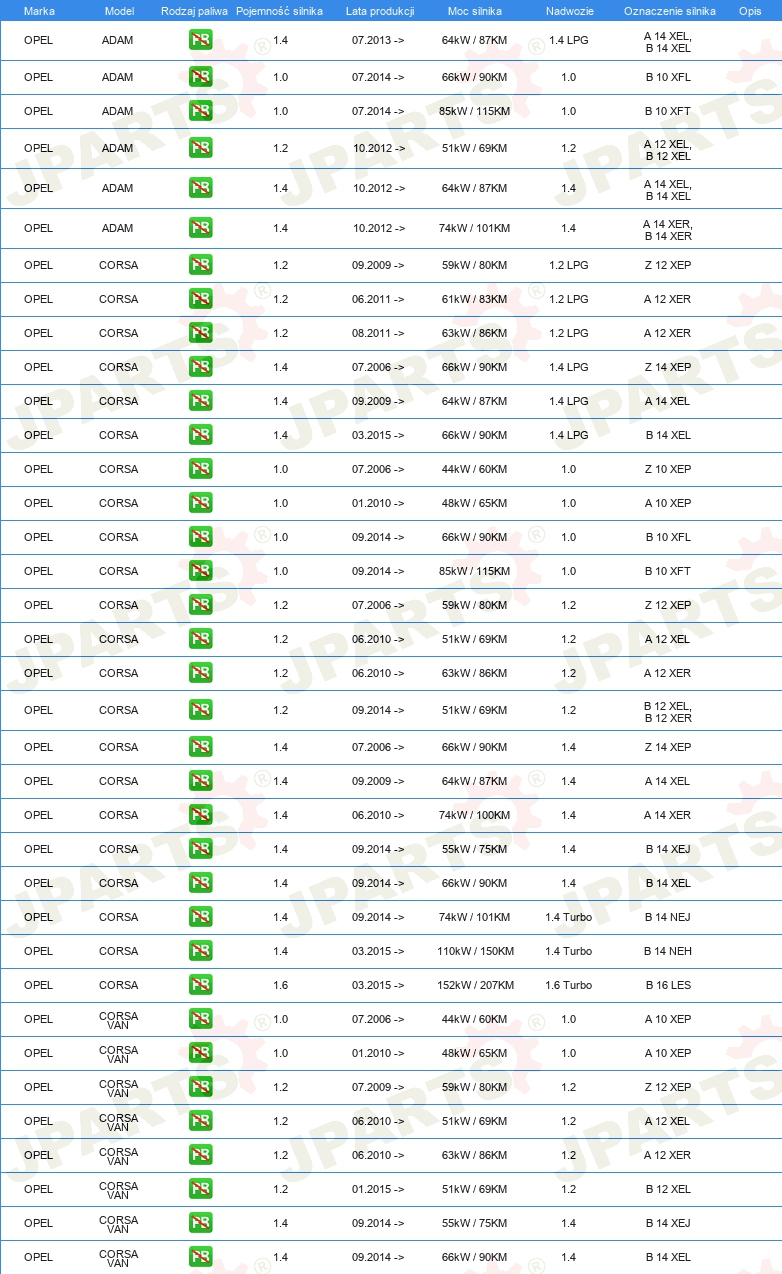Click the 07.2013 -> production date
Screen dimensions: 782x1274
(x=379, y=40)
